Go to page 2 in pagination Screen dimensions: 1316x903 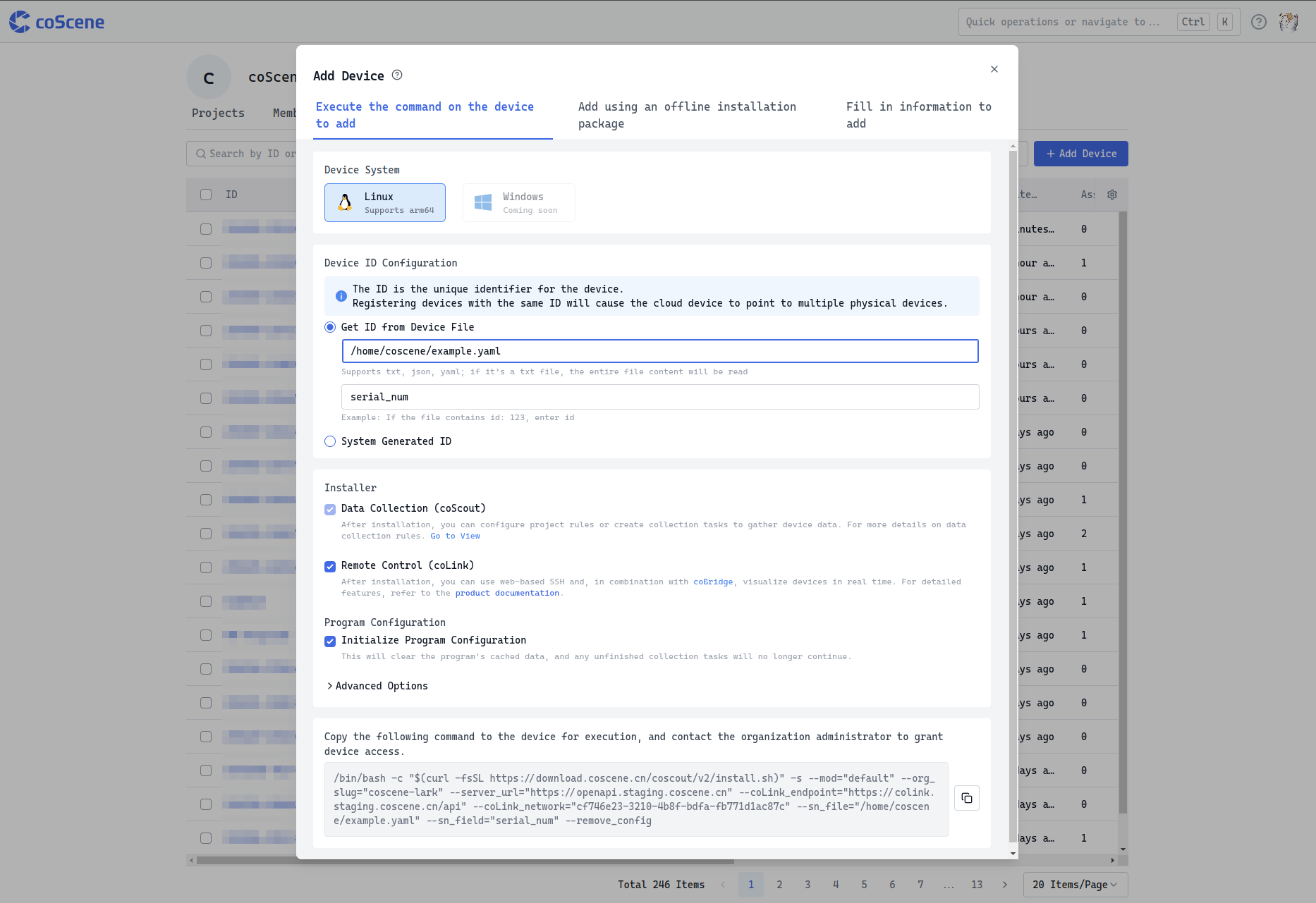point(779,885)
